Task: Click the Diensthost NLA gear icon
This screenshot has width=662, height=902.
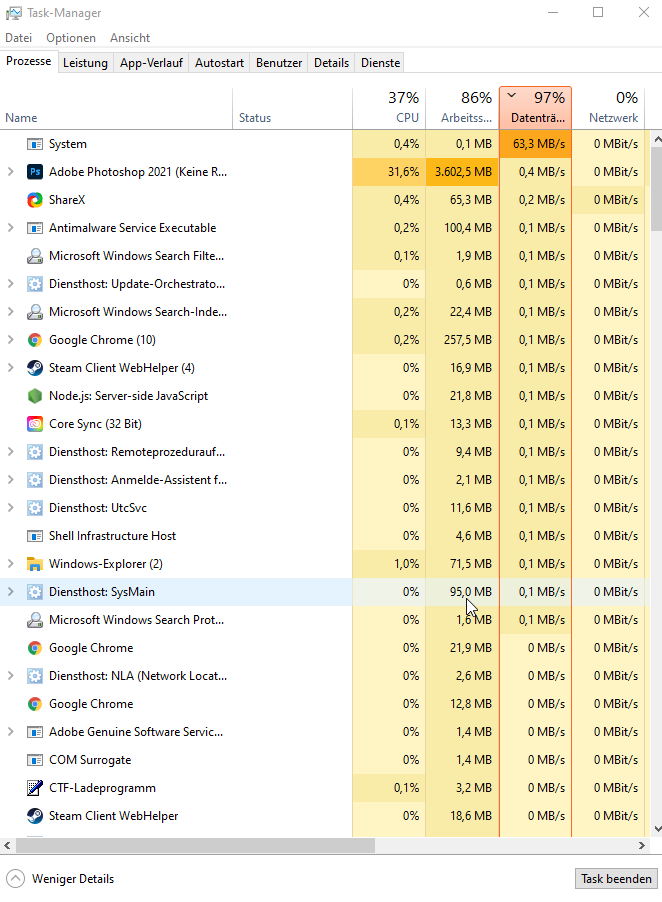Action: [35, 676]
